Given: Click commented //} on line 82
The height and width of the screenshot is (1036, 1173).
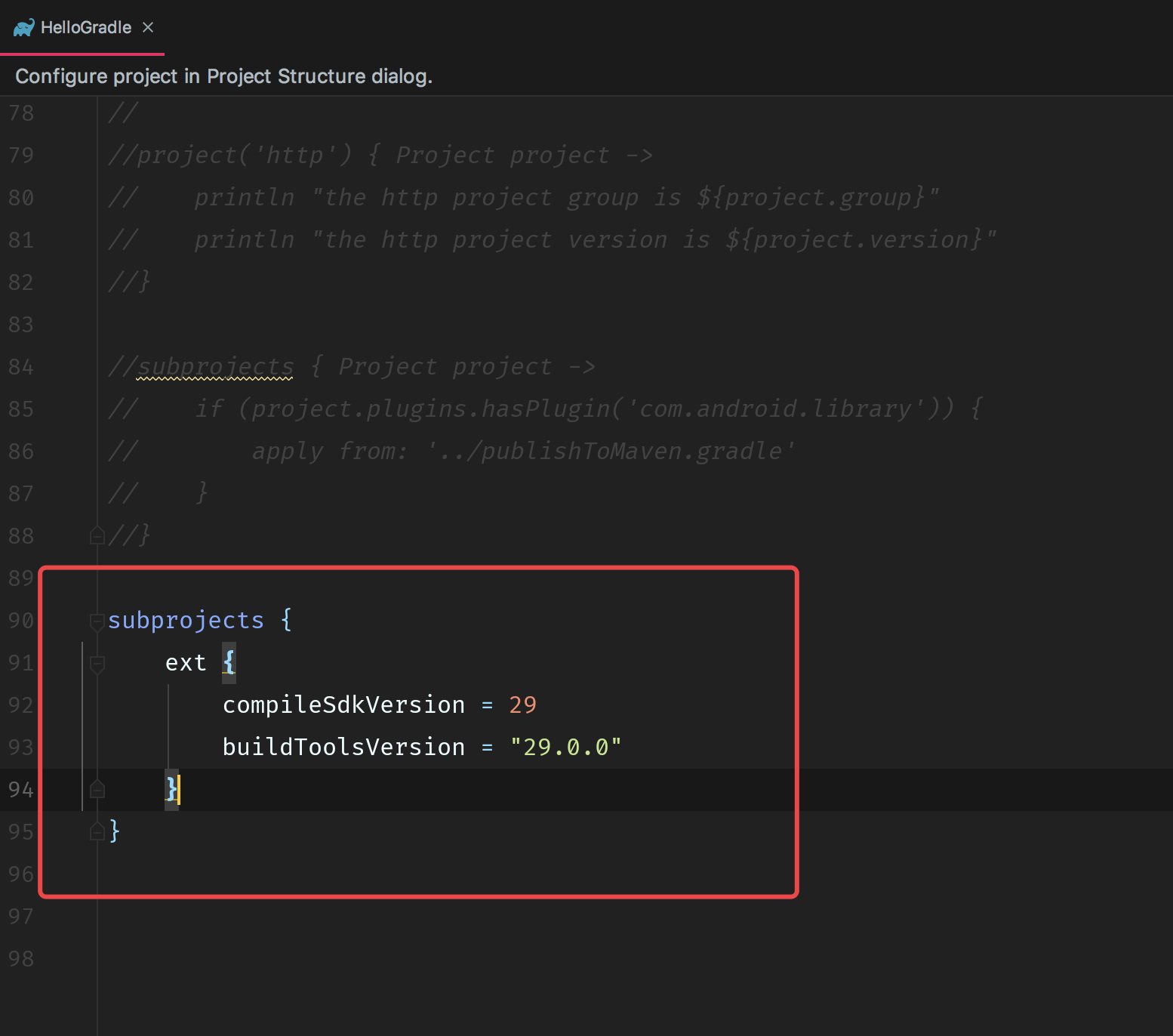Looking at the screenshot, I should 129,282.
